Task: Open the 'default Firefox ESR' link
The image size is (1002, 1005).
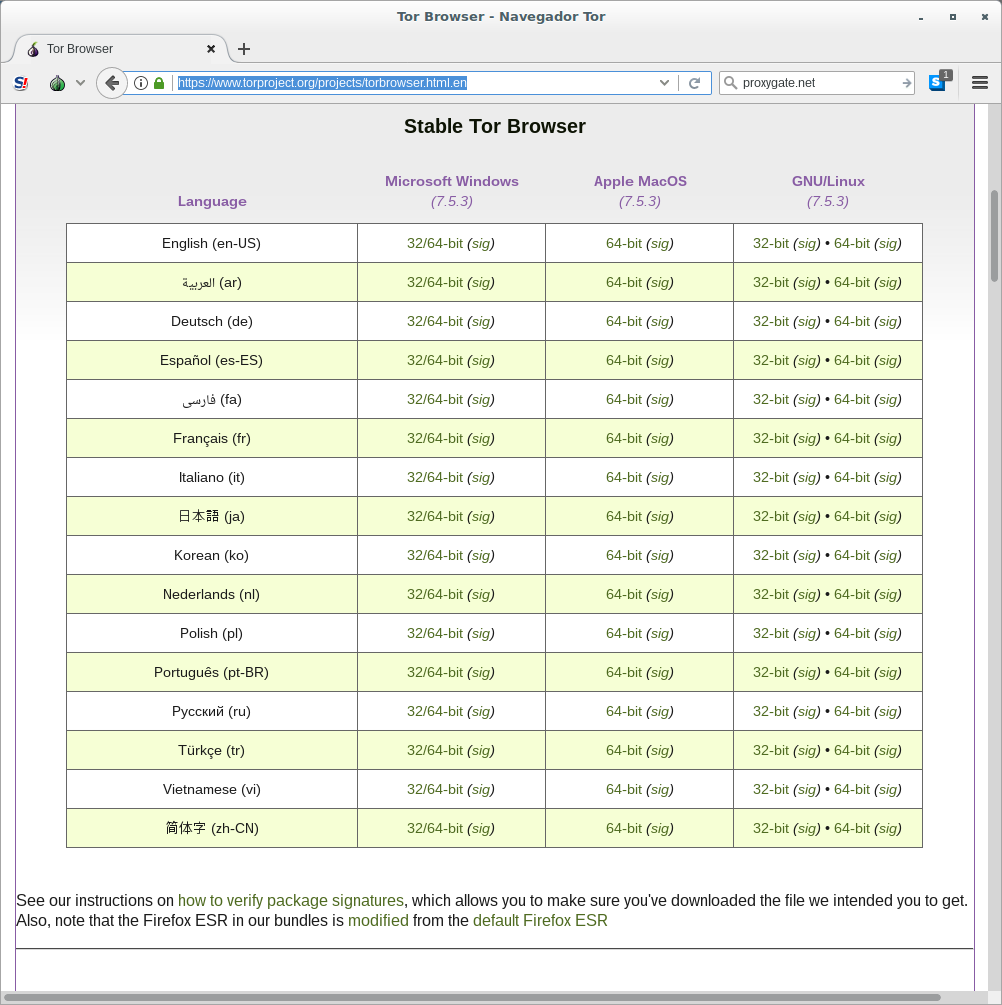Action: point(540,921)
